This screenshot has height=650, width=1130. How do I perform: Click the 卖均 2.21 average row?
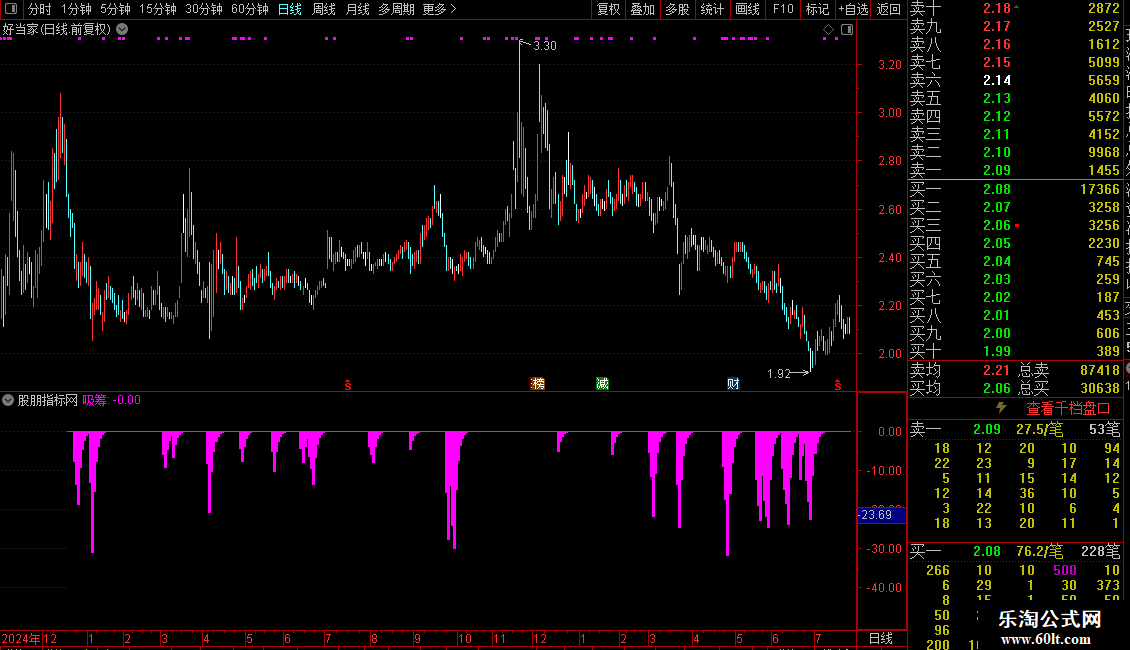[960, 370]
